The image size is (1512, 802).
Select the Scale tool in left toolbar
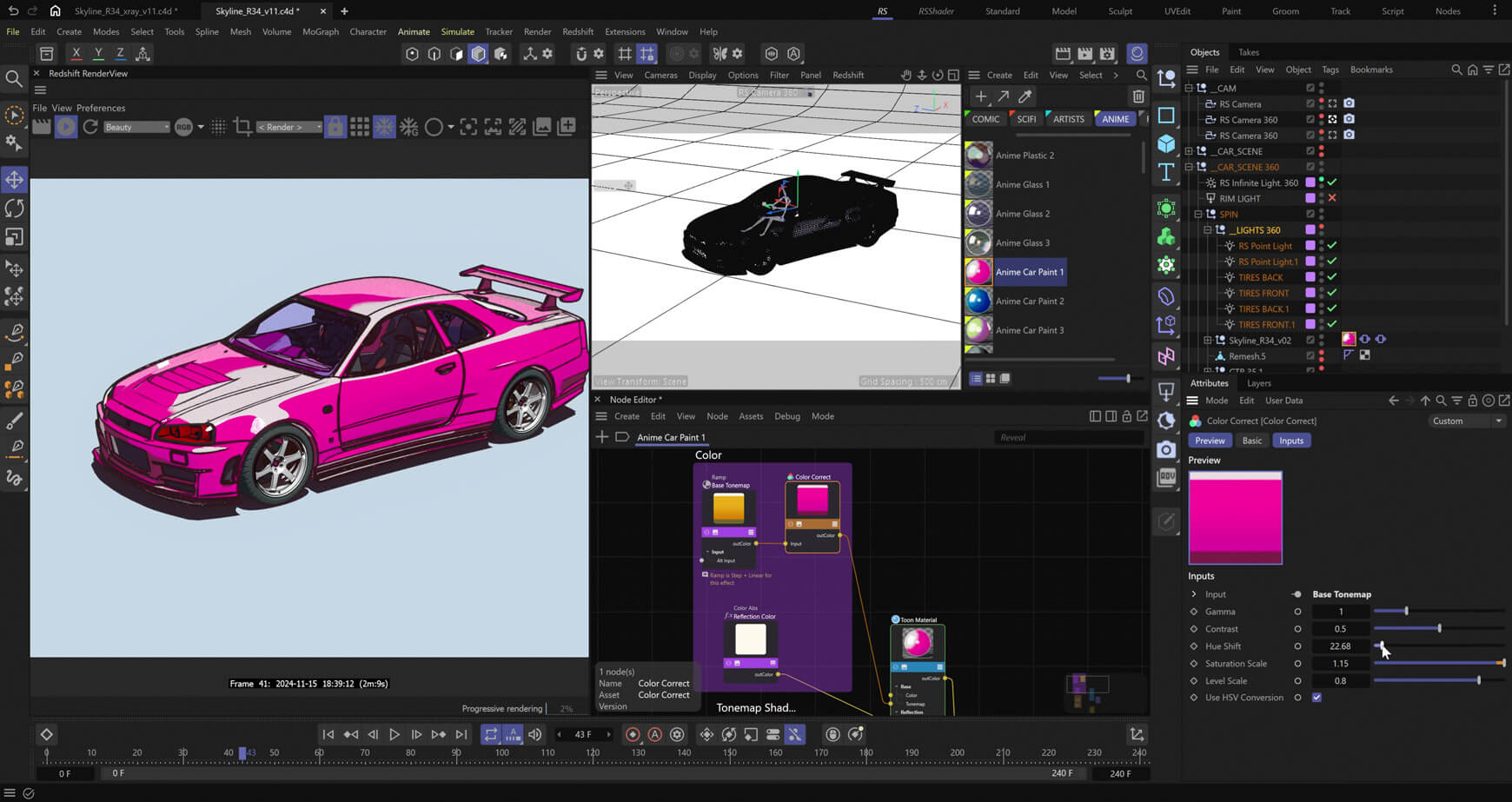(15, 237)
